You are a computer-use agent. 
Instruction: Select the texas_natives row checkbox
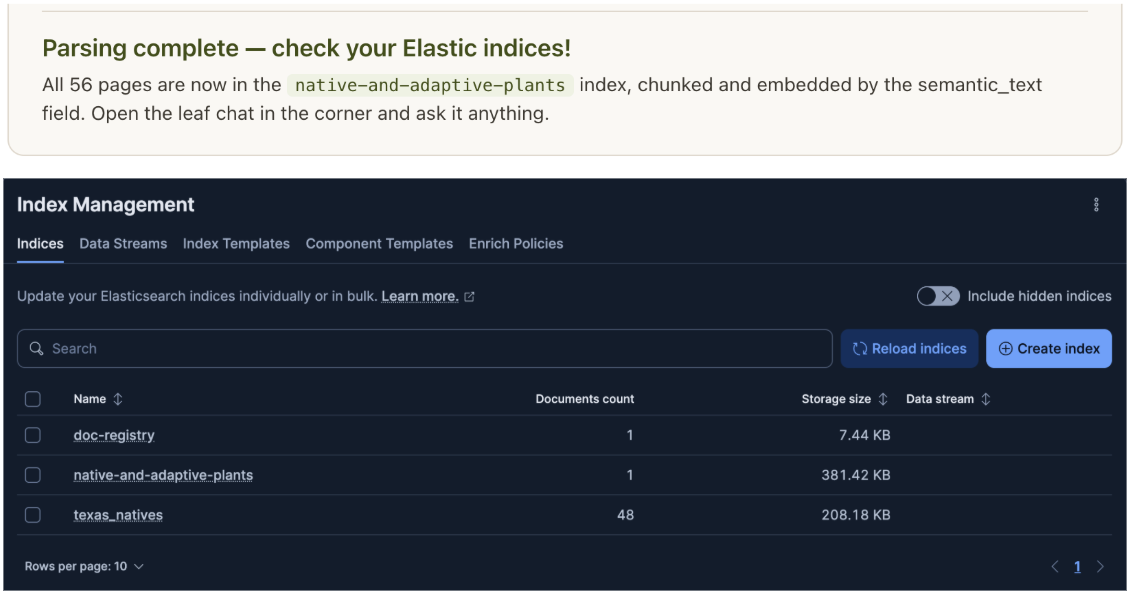click(32, 515)
